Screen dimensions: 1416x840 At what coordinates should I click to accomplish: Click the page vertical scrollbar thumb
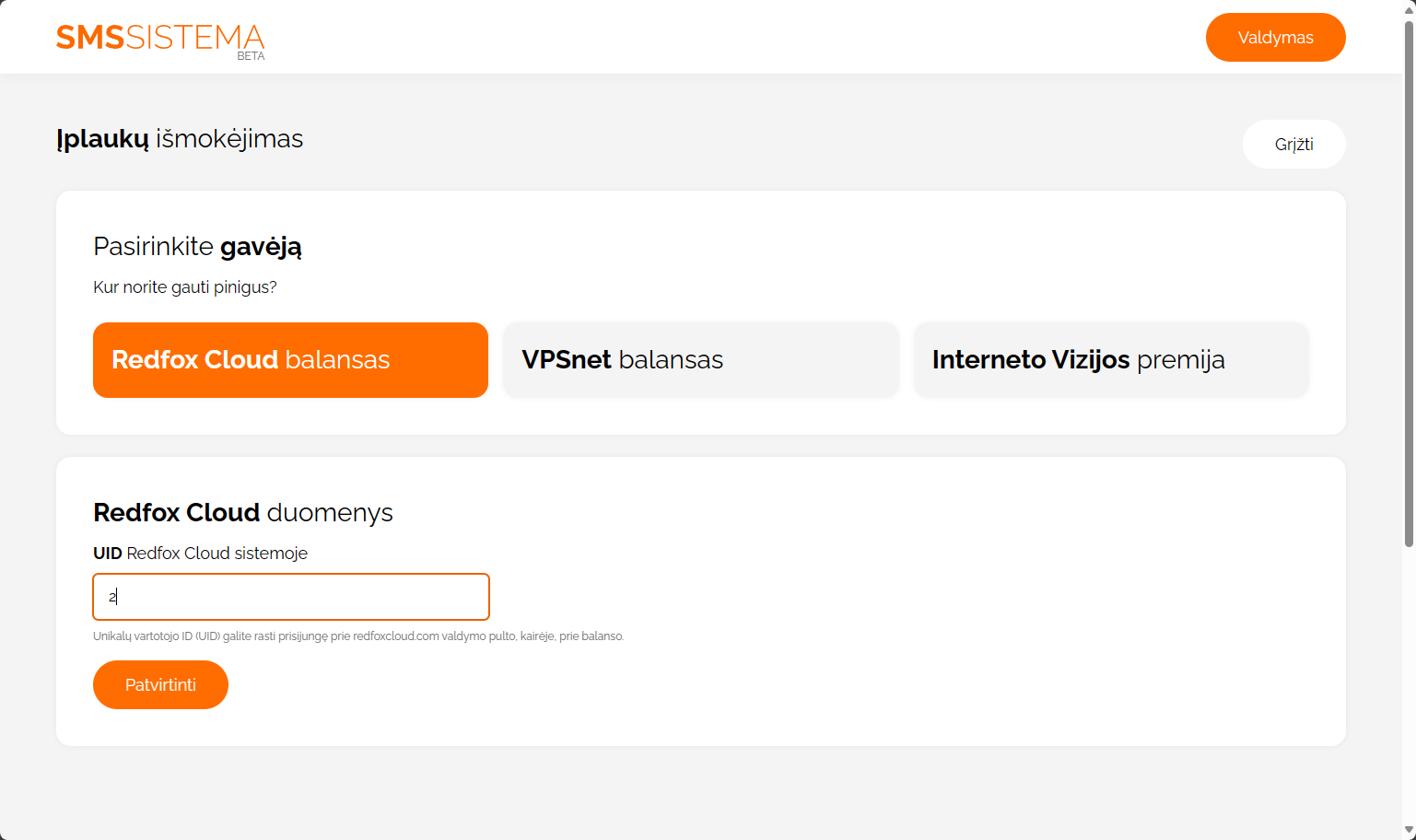click(1409, 284)
